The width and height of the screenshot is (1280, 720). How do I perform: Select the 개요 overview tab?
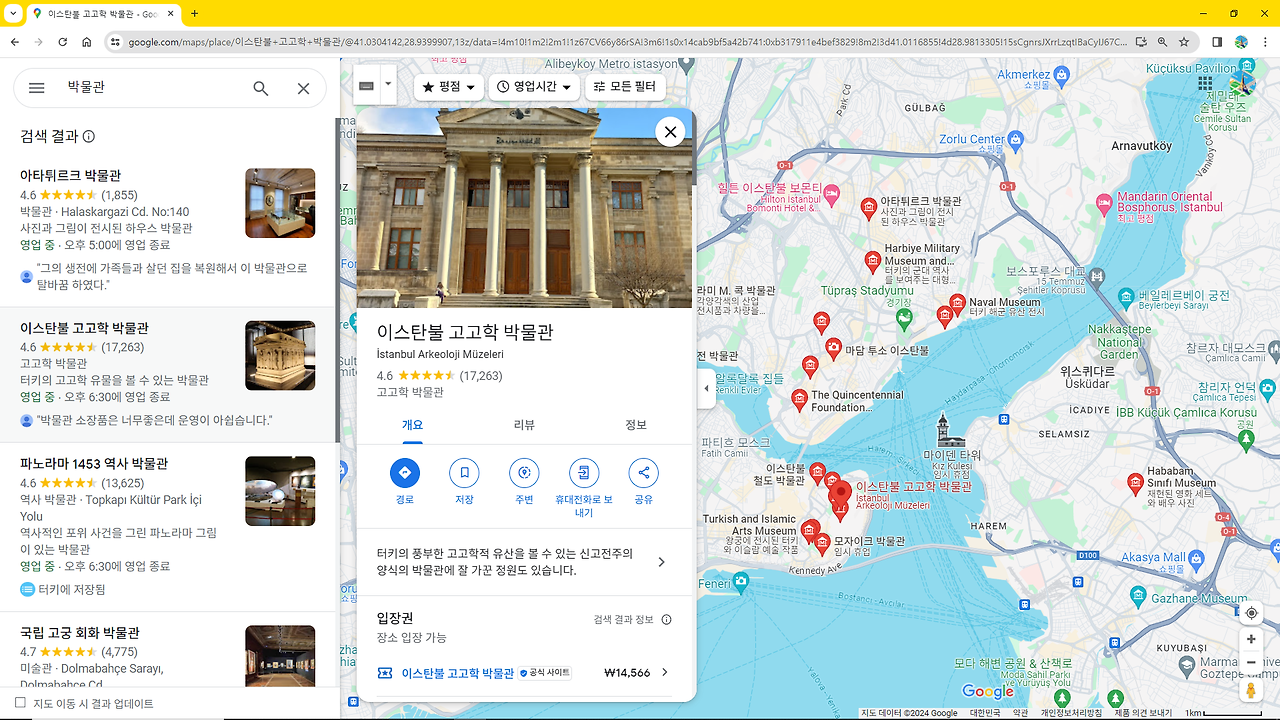click(412, 425)
